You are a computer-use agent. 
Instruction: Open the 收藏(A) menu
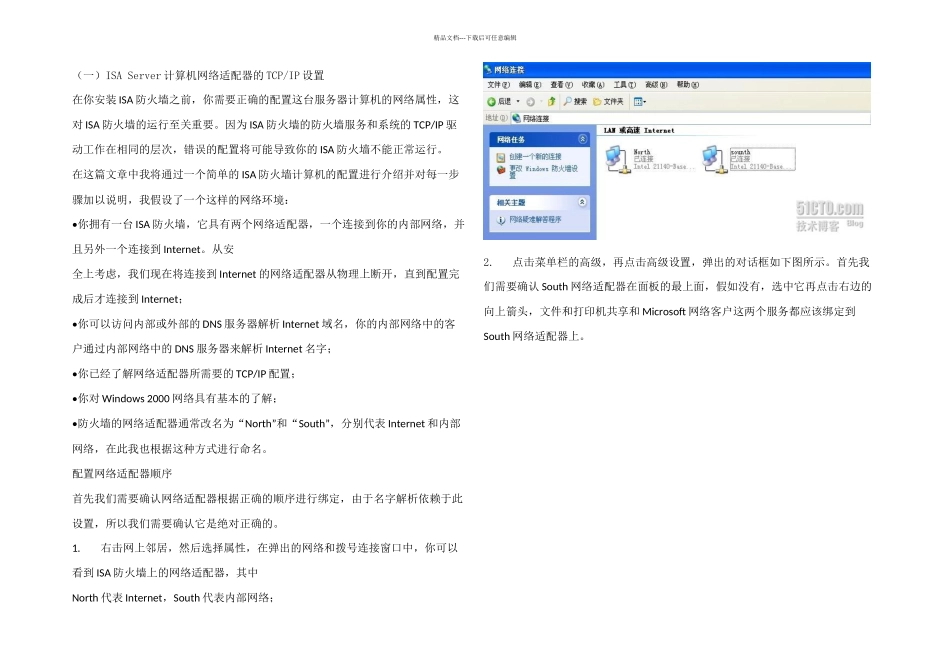[593, 85]
